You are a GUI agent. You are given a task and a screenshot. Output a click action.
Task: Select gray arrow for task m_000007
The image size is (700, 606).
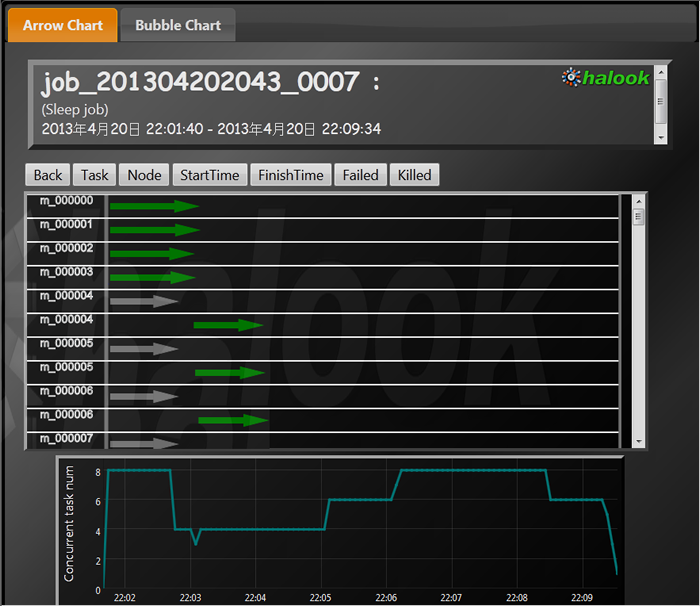(144, 443)
